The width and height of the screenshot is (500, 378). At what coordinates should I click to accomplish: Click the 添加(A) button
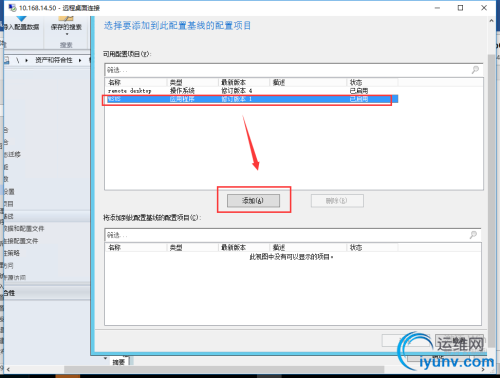(x=253, y=201)
